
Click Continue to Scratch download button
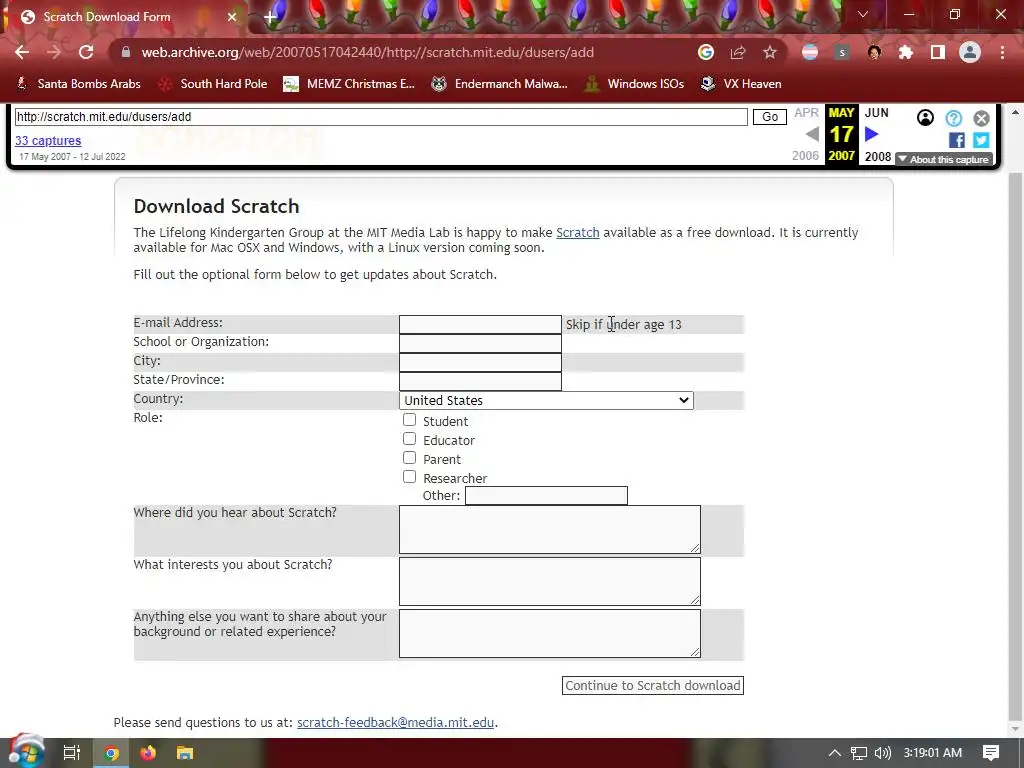pyautogui.click(x=652, y=686)
